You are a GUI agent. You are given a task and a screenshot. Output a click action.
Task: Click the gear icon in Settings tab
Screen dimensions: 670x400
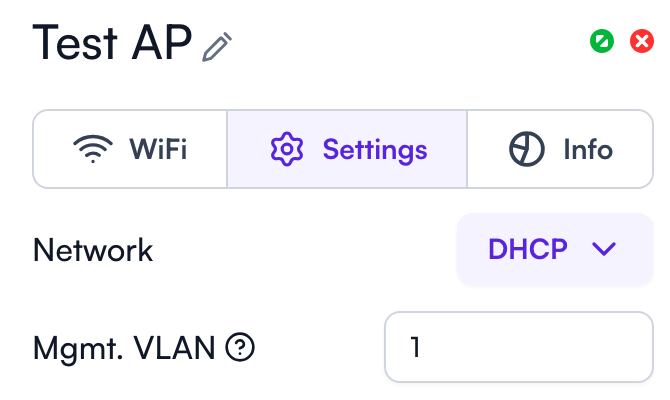287,150
